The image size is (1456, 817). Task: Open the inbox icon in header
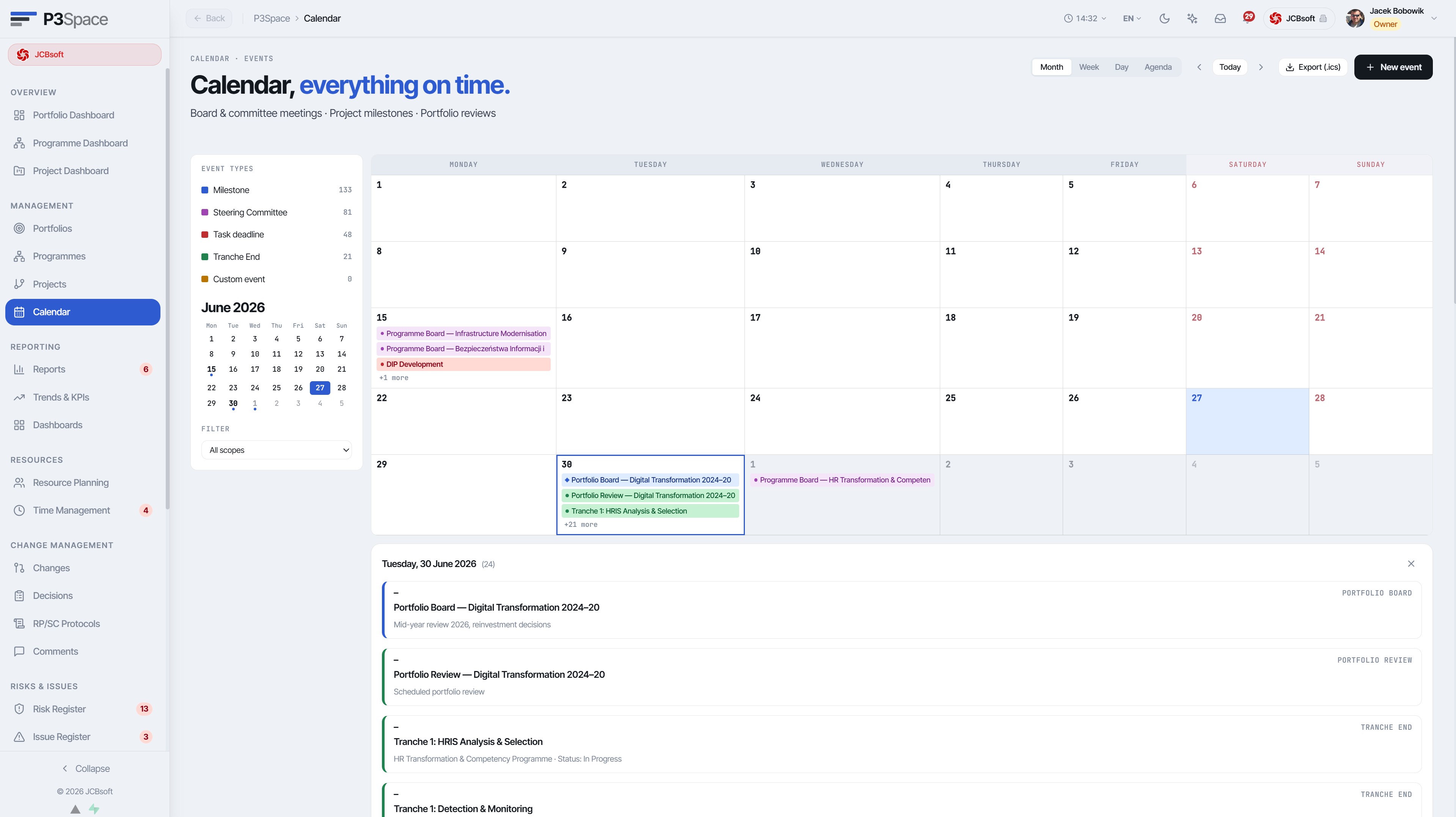tap(1220, 19)
